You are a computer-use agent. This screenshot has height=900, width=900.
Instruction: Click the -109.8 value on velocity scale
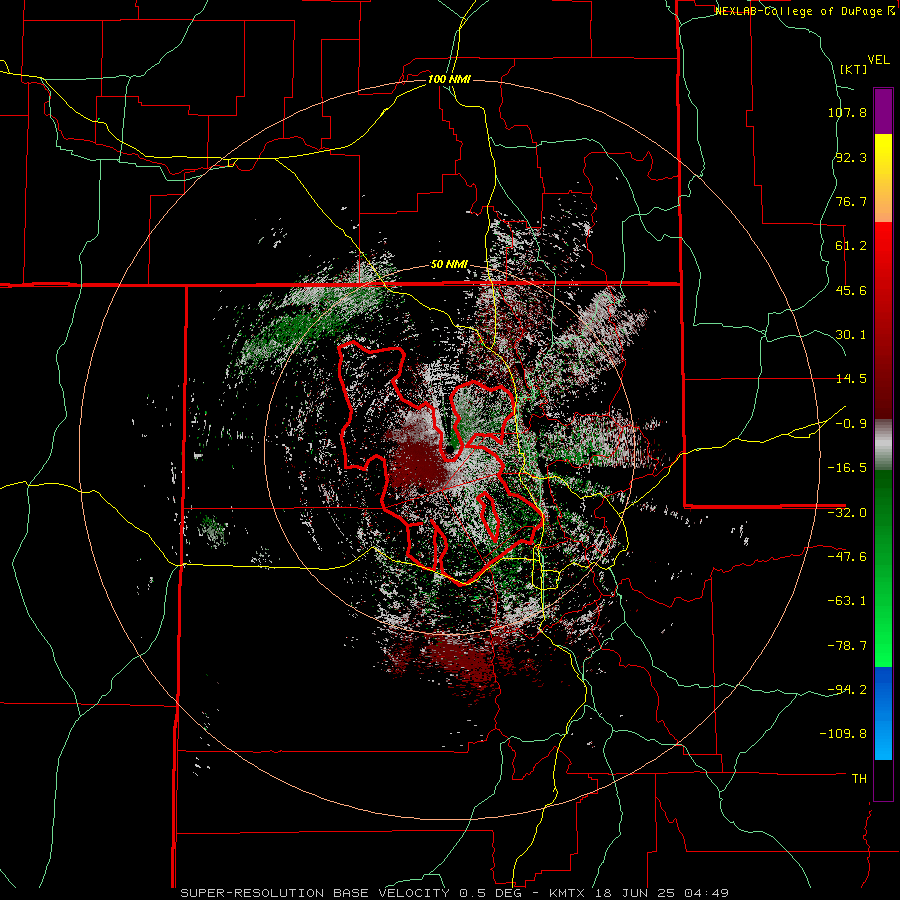pos(843,734)
